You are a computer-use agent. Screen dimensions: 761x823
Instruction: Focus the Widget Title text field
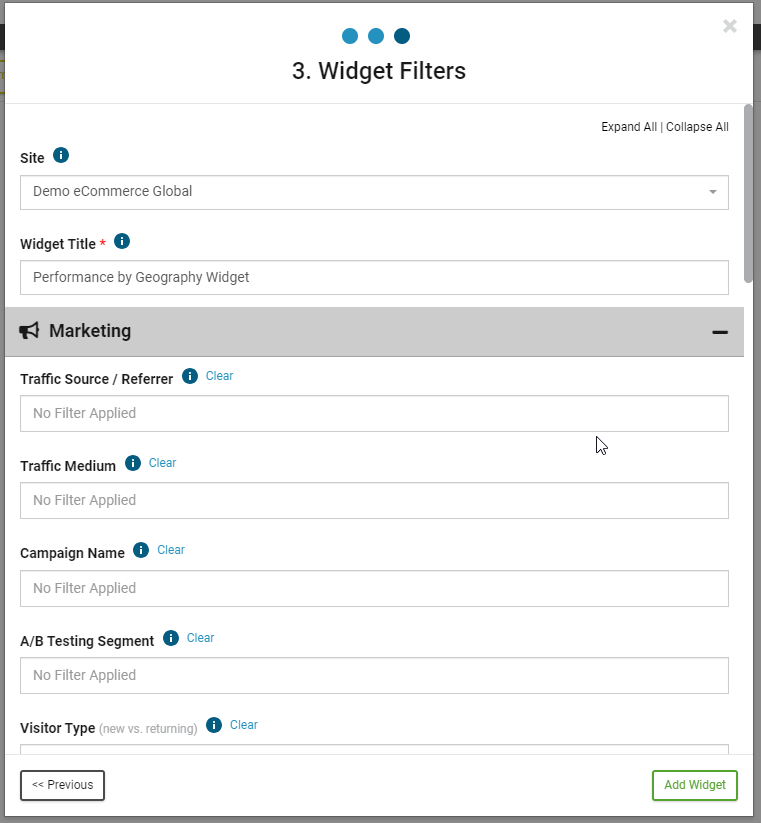[374, 278]
